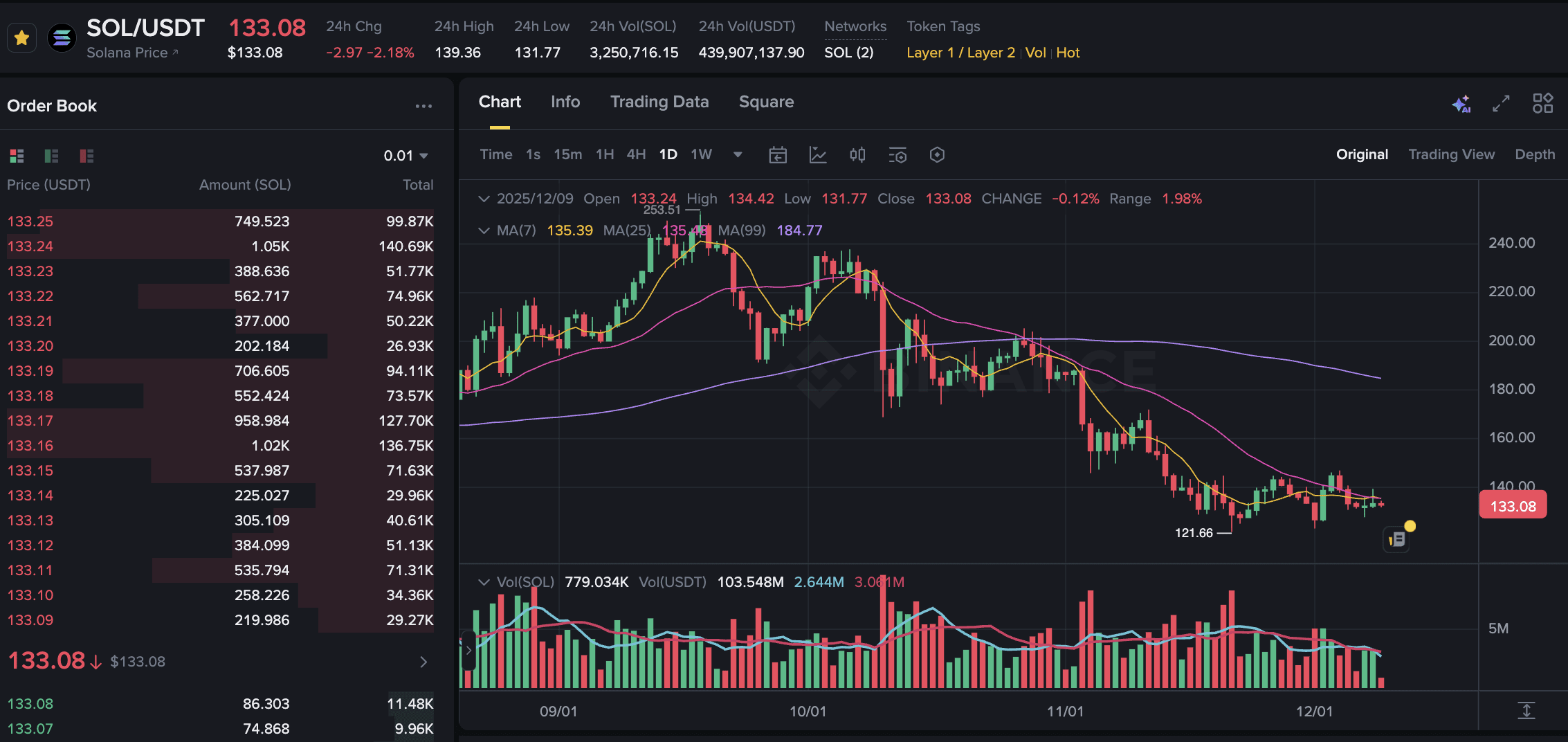Toggle the favorite star for SOL/USDT
The width and height of the screenshot is (1568, 742).
pos(21,37)
